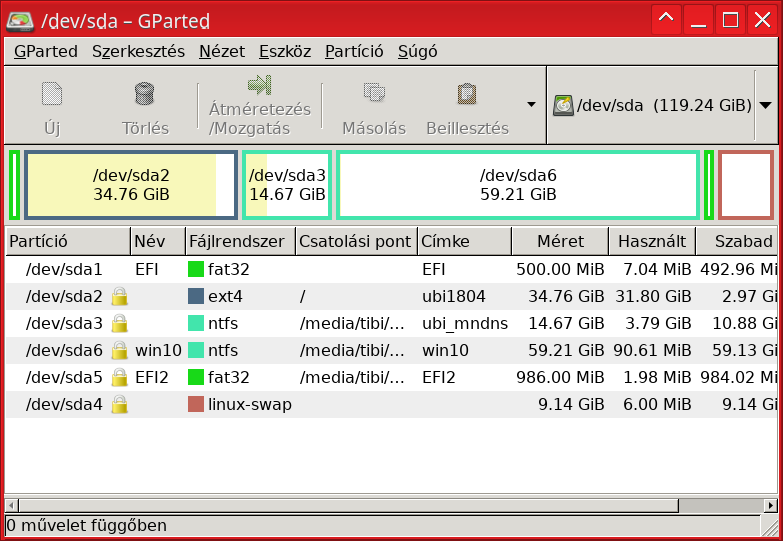The height and width of the screenshot is (541, 783).
Task: Click the lock icon on /dev/sda4 row
Action: (119, 404)
